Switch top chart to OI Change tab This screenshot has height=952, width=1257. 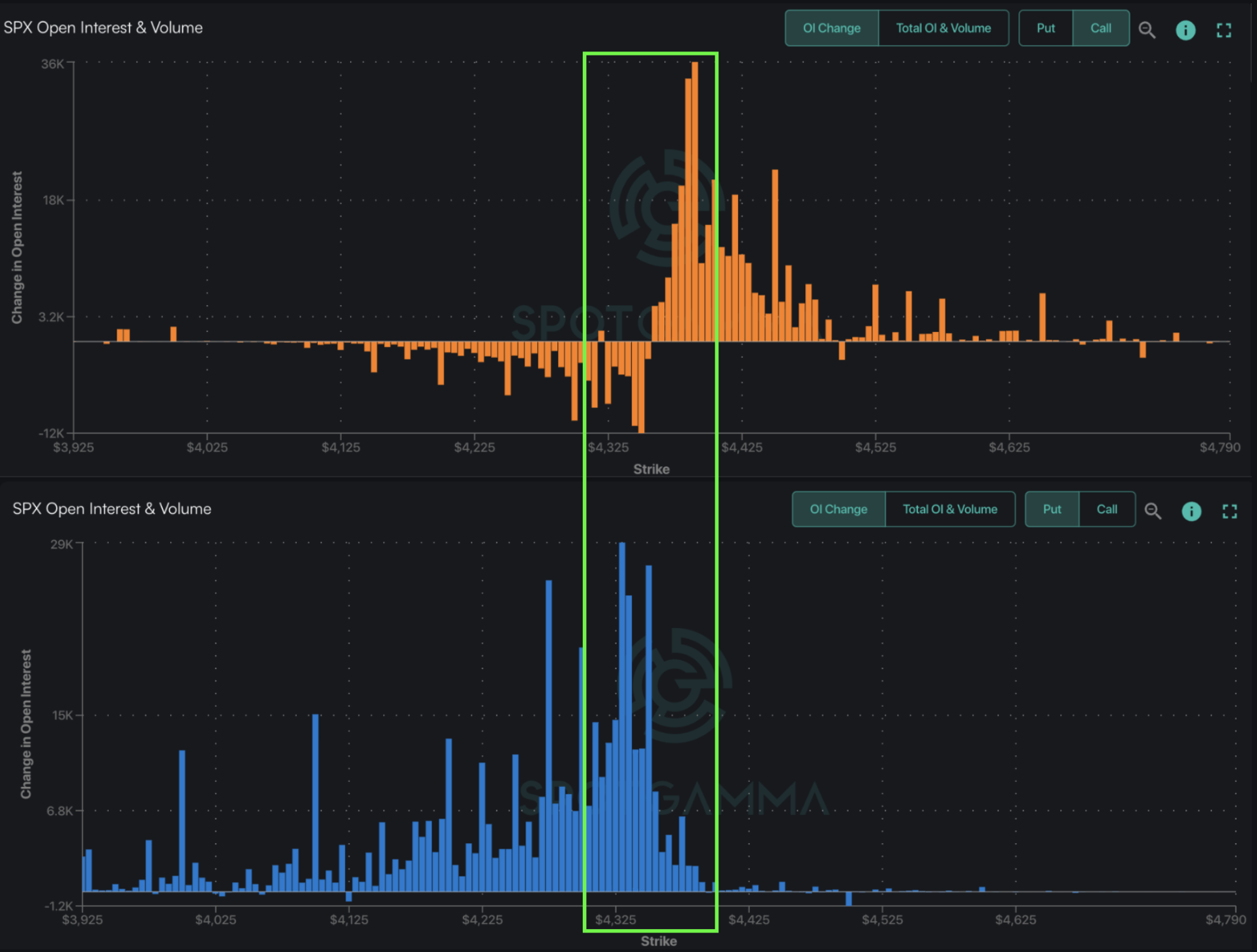pyautogui.click(x=831, y=28)
